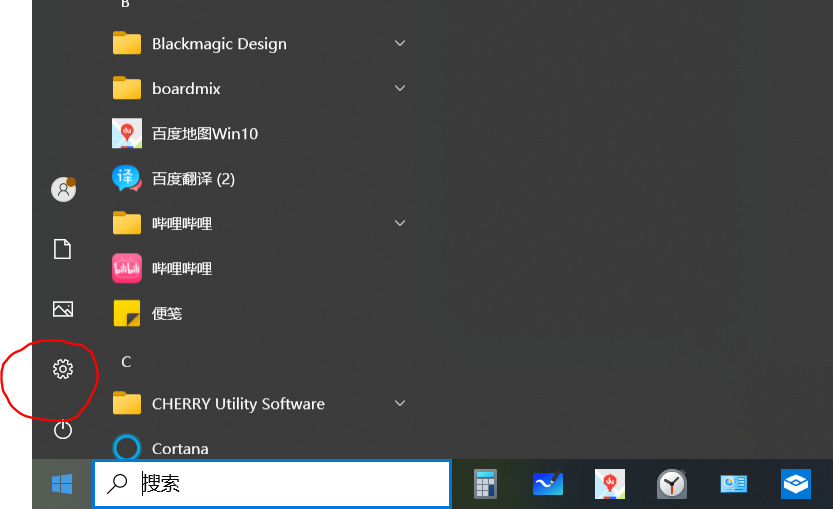Image resolution: width=833 pixels, height=509 pixels.
Task: Launch the 便笺 sticky notes icon
Action: pos(127,313)
